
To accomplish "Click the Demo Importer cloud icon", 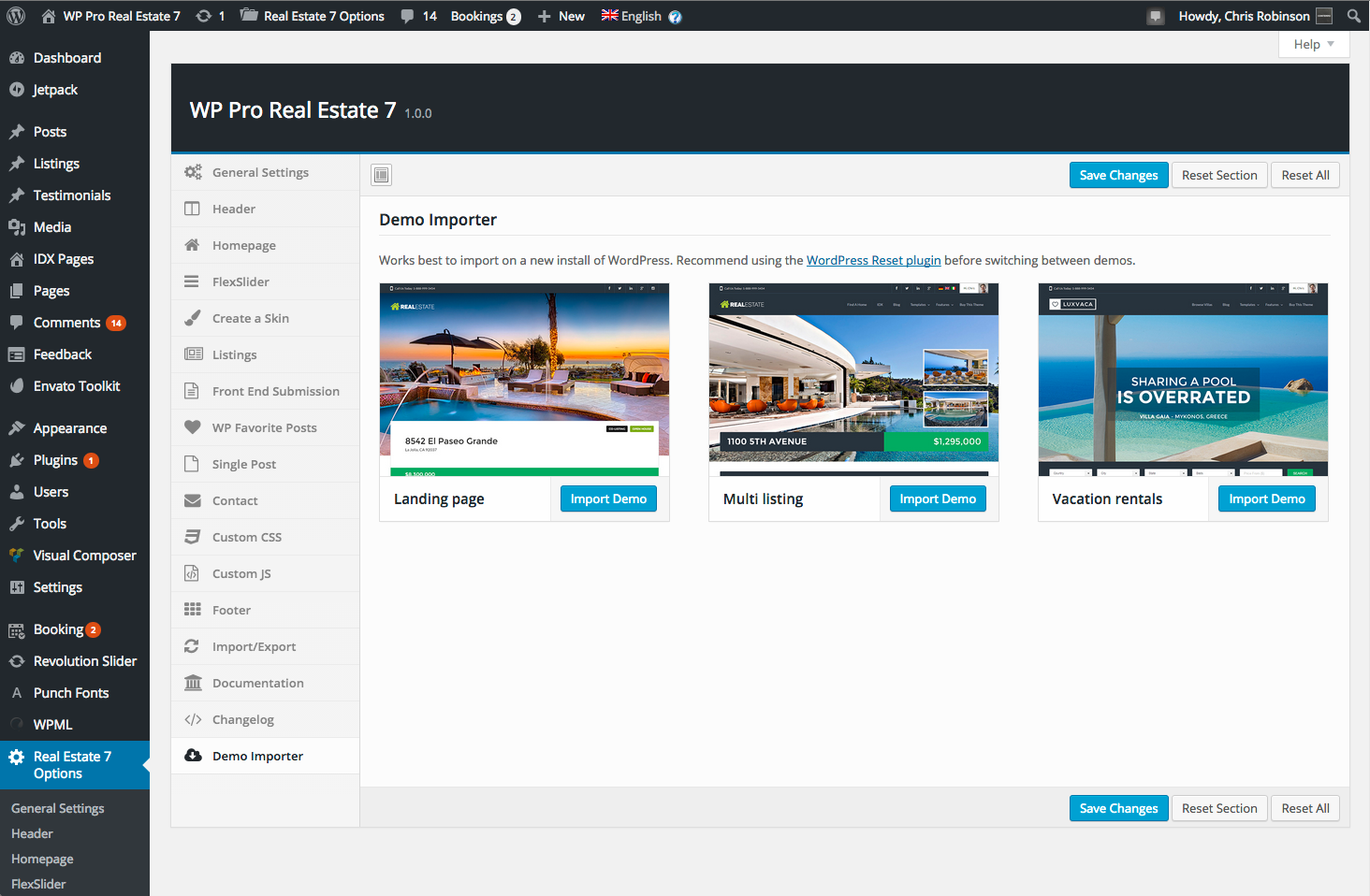I will [193, 756].
